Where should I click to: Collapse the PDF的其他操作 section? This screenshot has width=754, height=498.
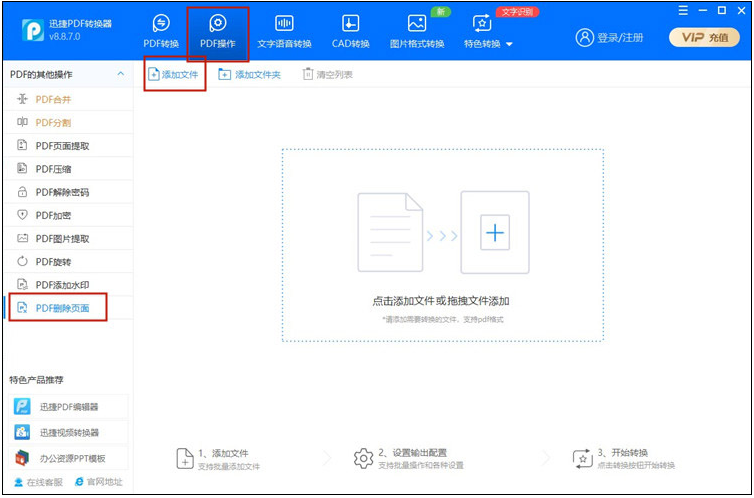(x=121, y=74)
